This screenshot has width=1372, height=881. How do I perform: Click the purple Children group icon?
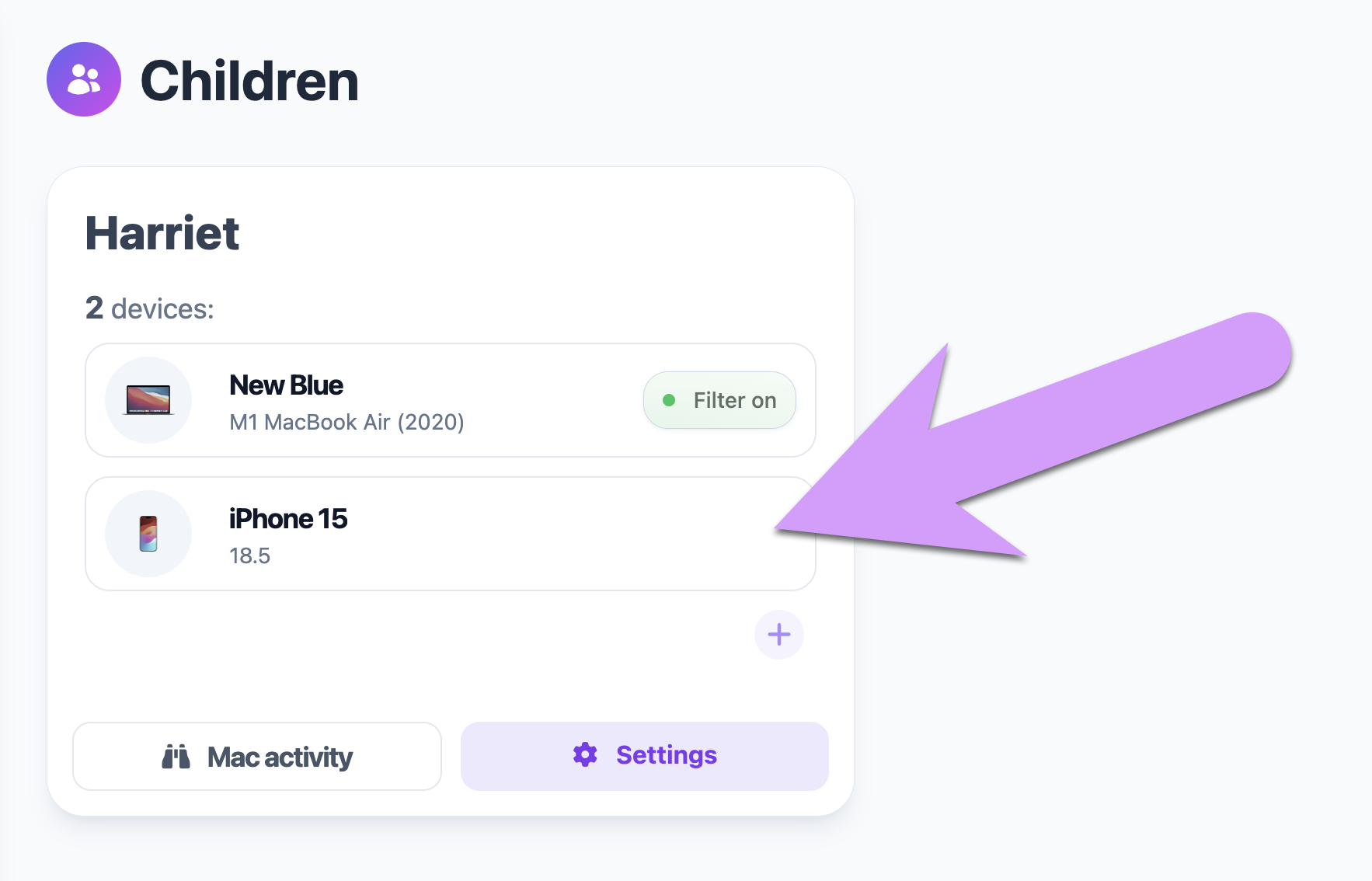(x=84, y=79)
